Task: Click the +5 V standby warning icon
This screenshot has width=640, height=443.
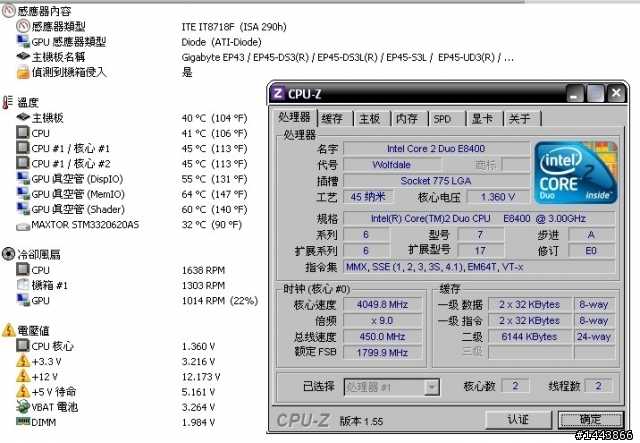Action: tap(23, 391)
